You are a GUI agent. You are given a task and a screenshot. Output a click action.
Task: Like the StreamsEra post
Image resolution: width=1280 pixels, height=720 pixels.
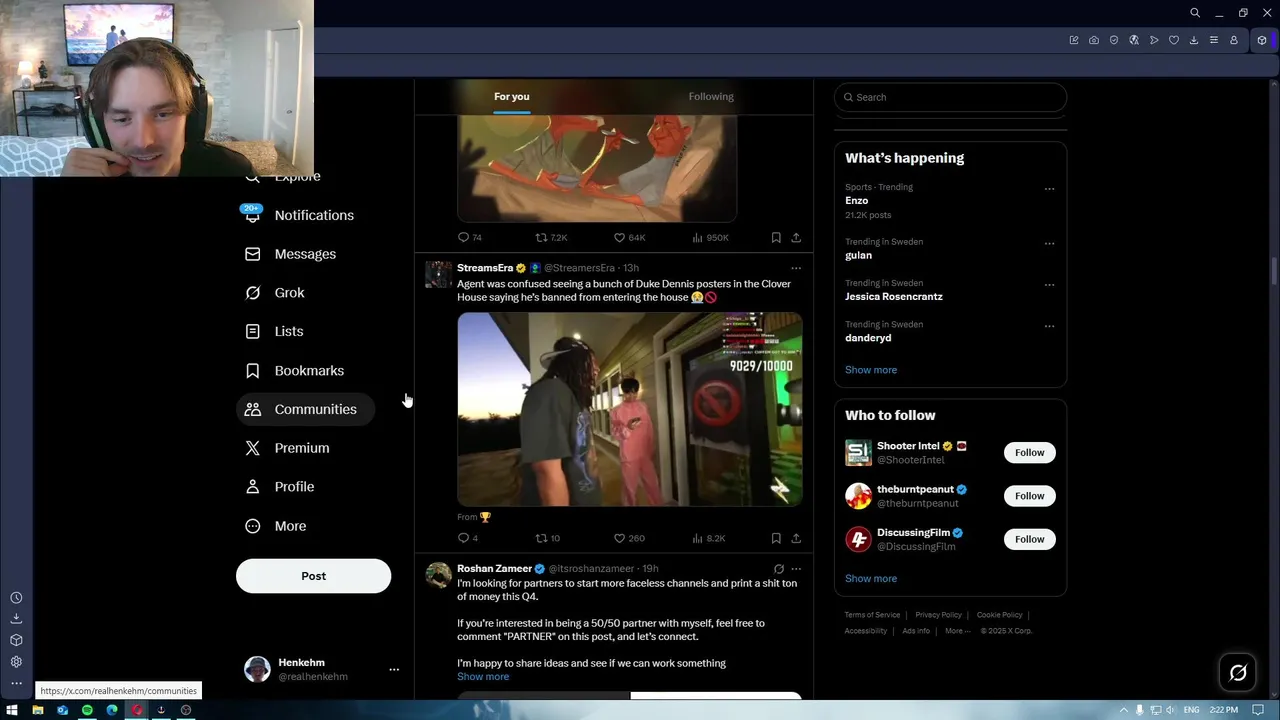pos(629,538)
